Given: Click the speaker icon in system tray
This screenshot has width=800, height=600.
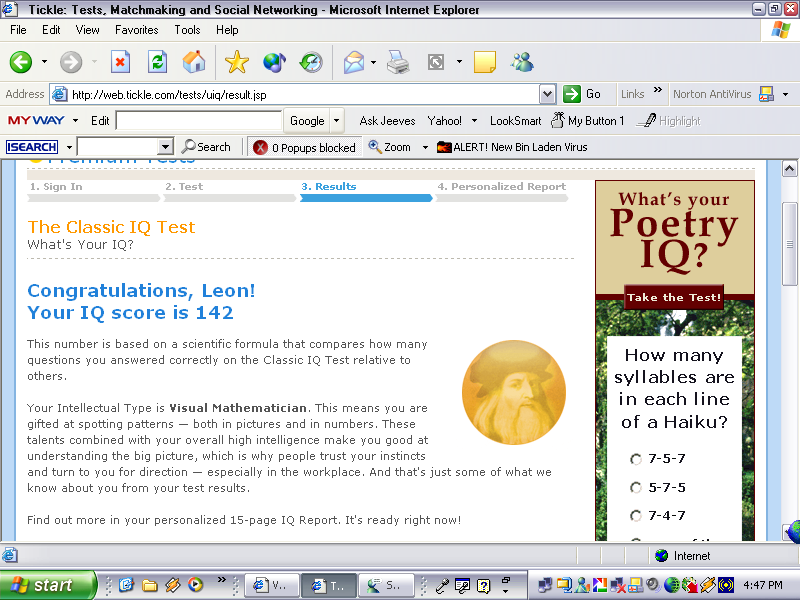Looking at the screenshot, I should click(x=653, y=584).
